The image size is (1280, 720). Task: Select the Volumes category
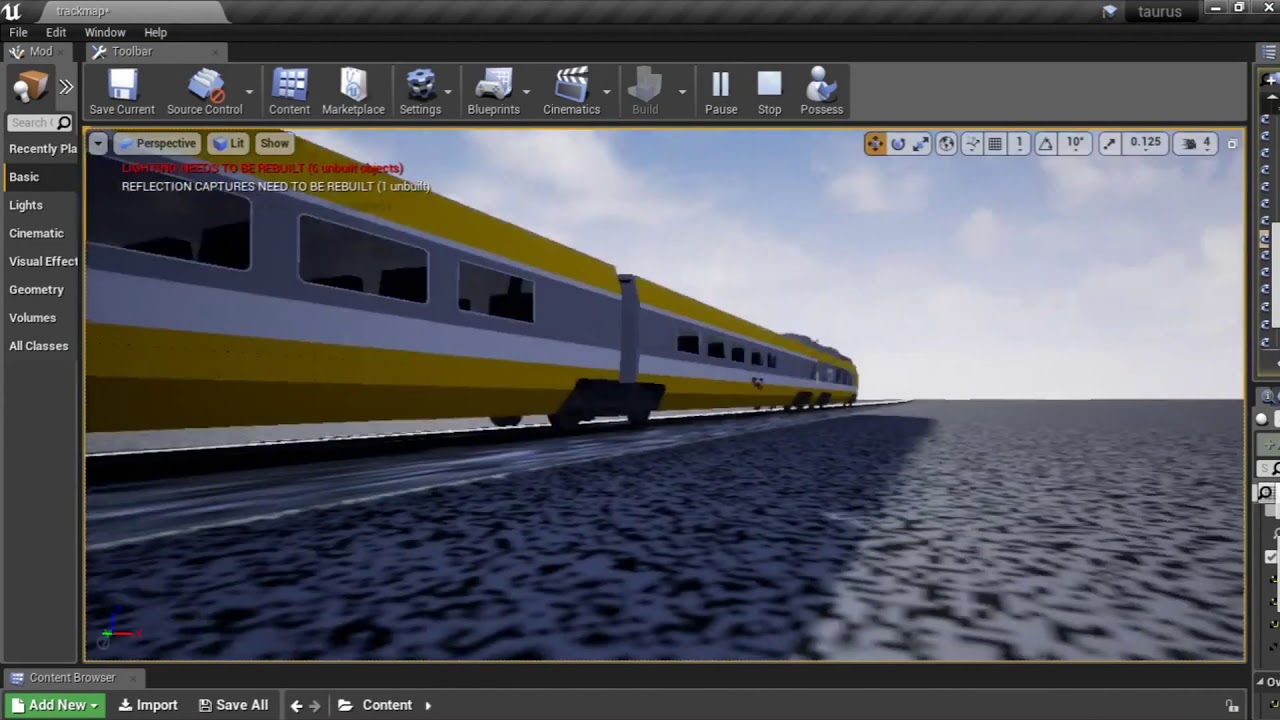[42, 317]
